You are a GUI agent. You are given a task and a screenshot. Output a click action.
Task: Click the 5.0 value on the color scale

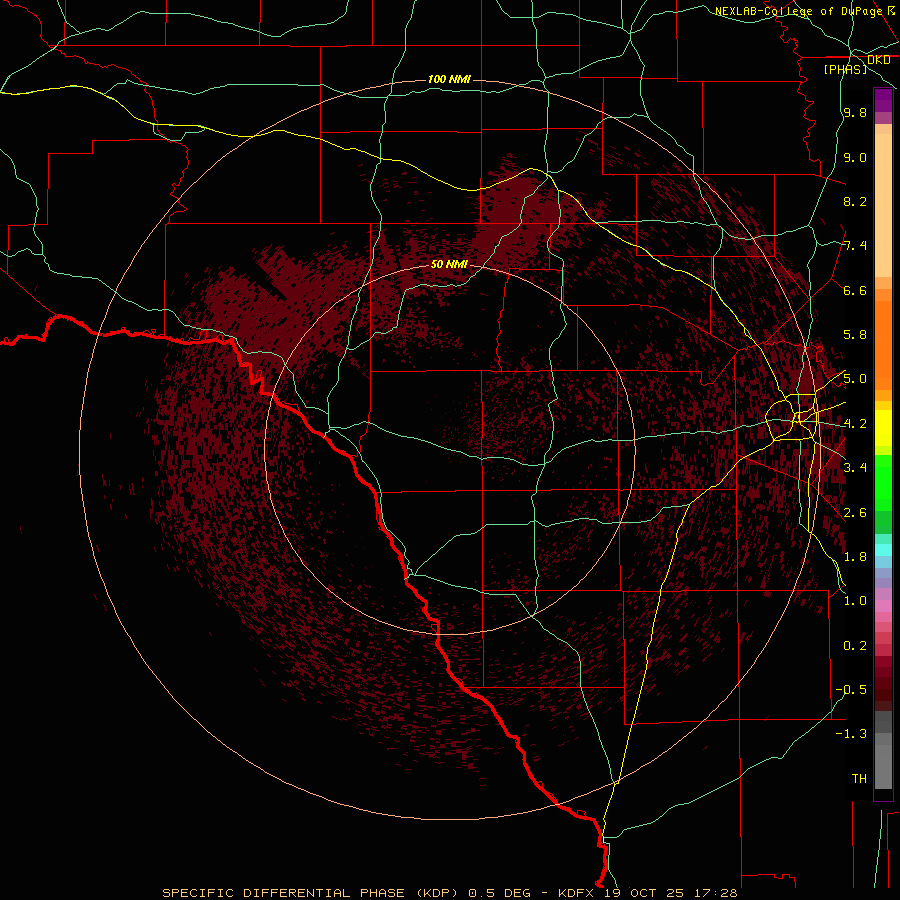(x=855, y=379)
